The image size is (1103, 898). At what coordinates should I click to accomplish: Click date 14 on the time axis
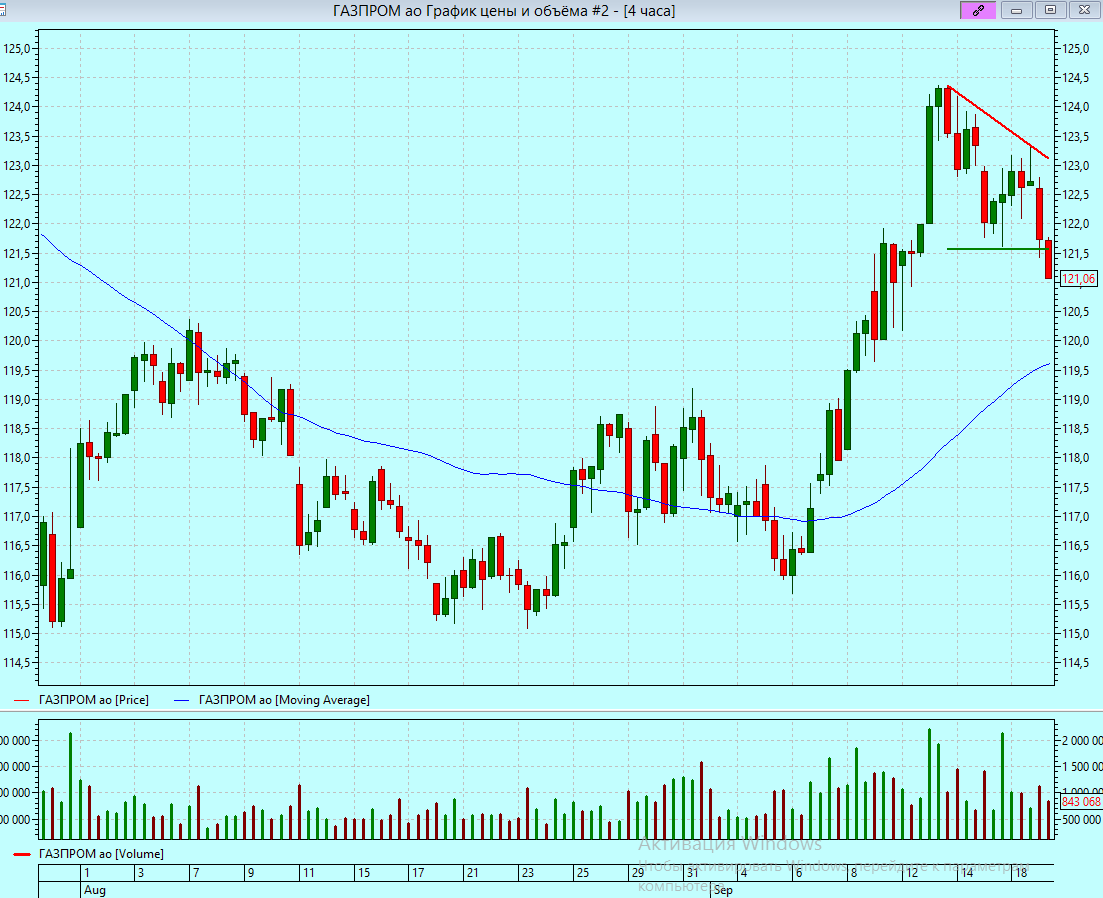pyautogui.click(x=967, y=873)
